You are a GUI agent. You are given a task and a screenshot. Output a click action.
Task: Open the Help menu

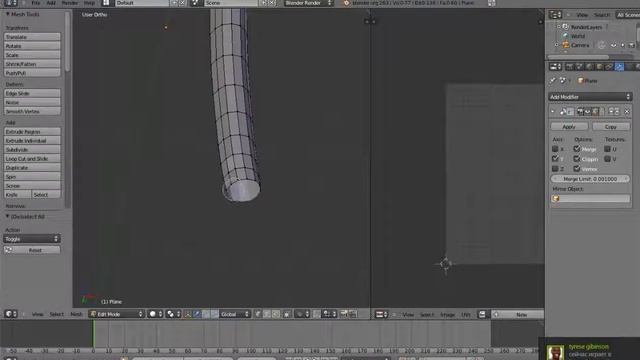[x=89, y=3]
